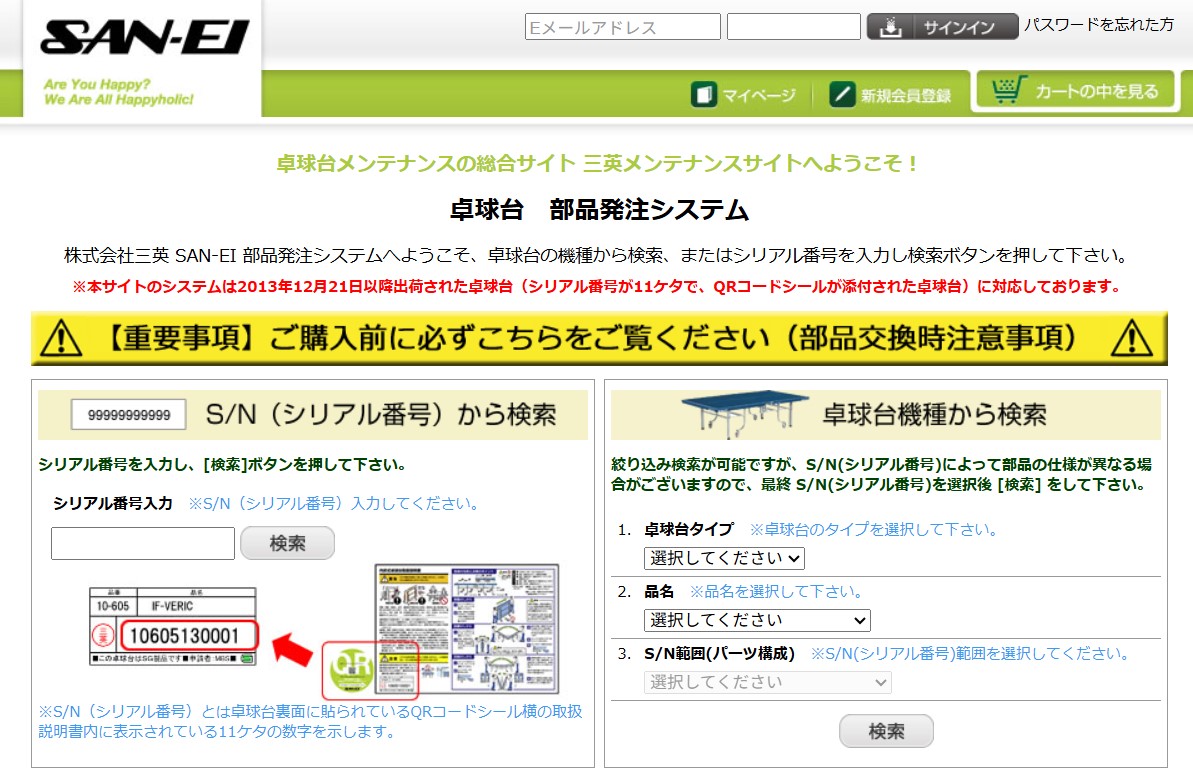Click the blue table tennis table icon

click(745, 414)
